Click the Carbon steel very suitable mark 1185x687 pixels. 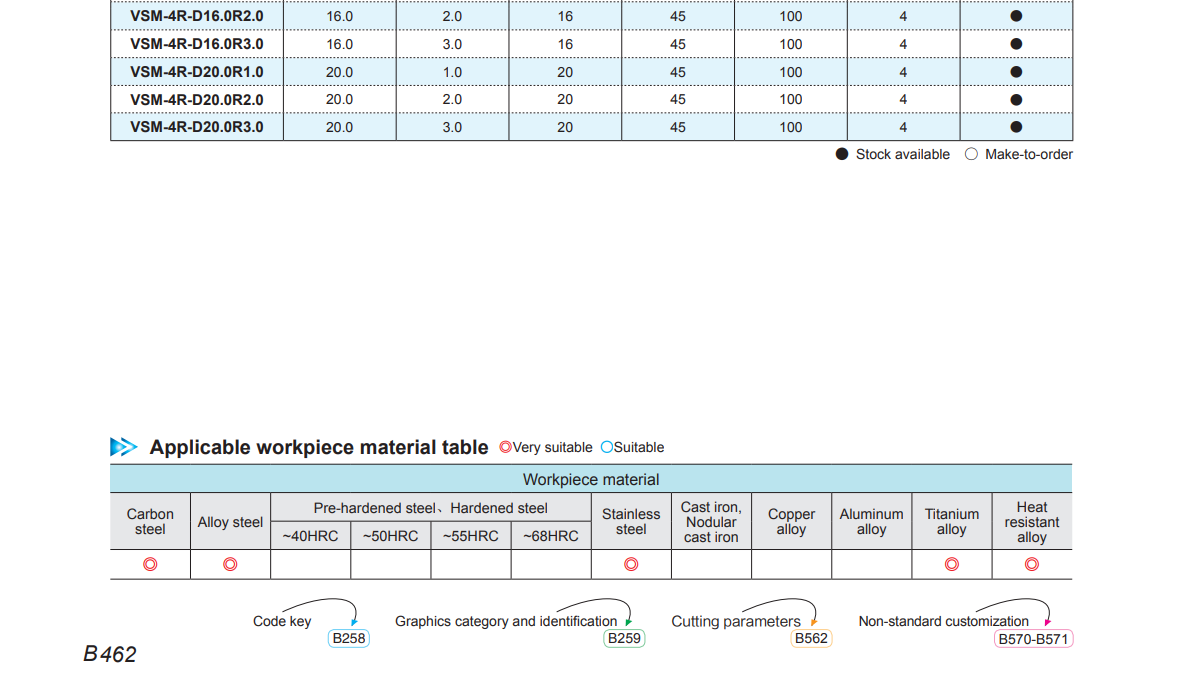coord(150,564)
